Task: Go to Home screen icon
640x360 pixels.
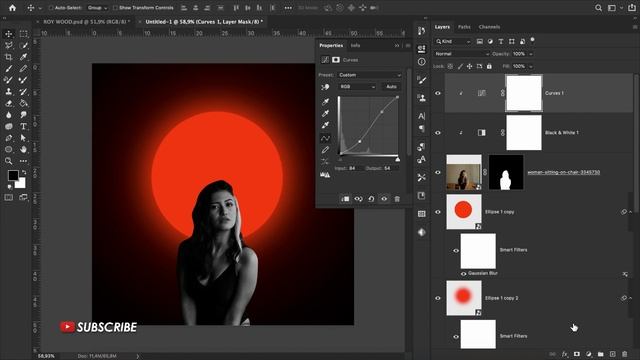Action: [x=13, y=8]
